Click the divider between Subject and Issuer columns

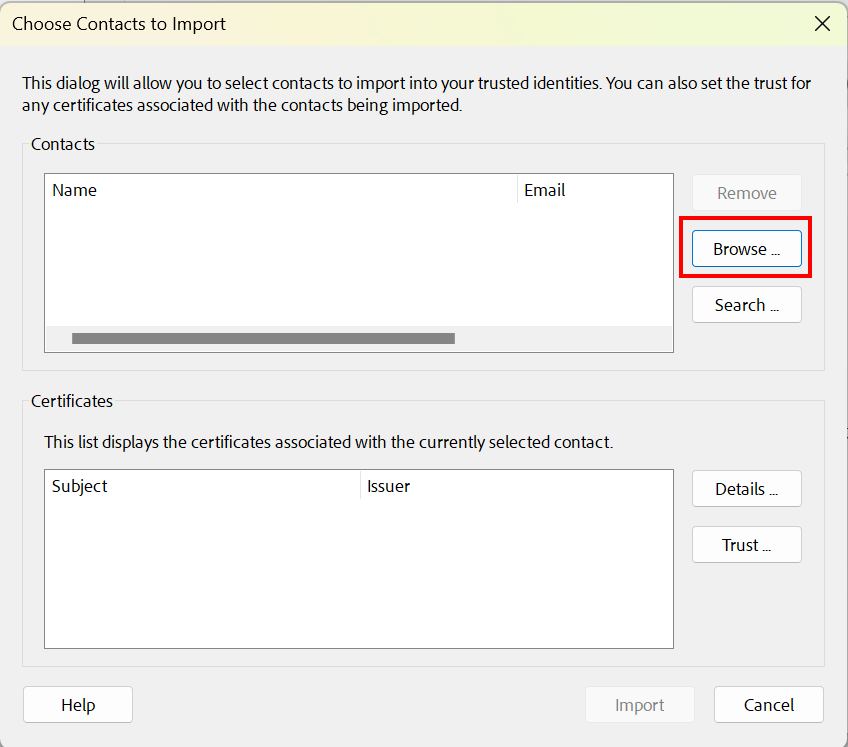[360, 486]
